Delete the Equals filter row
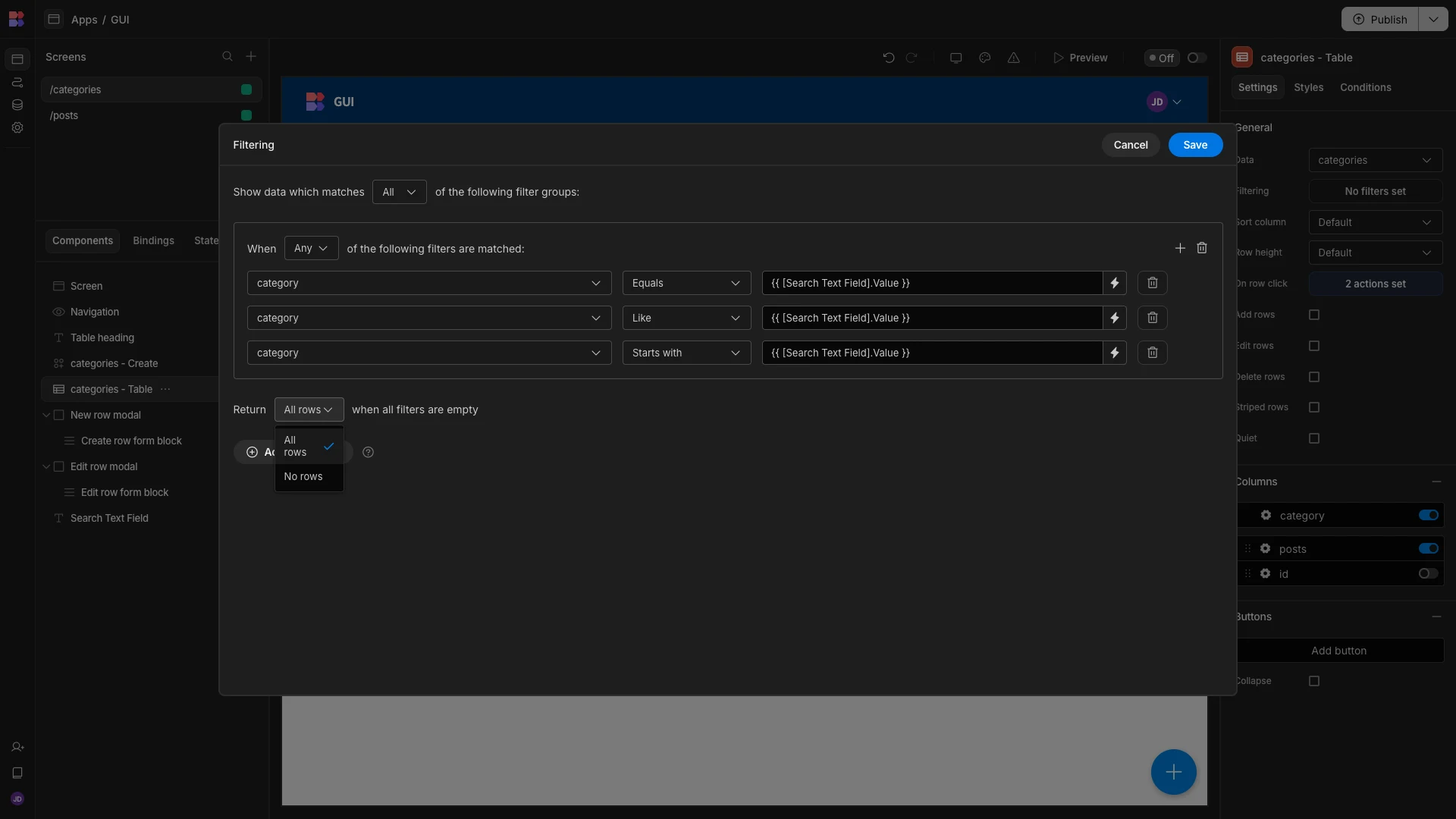 (1152, 283)
